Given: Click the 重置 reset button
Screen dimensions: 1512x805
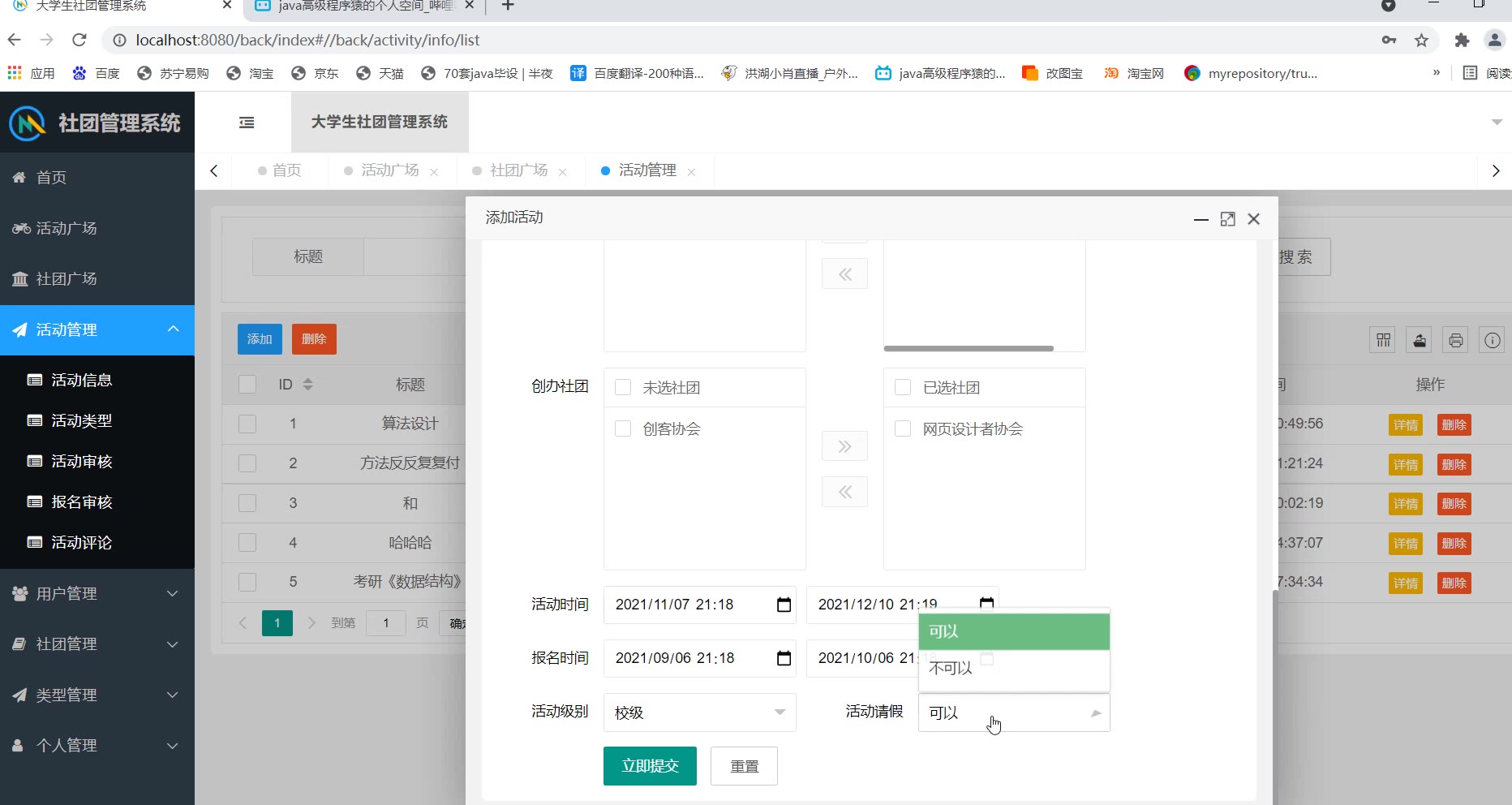Looking at the screenshot, I should pos(744,766).
